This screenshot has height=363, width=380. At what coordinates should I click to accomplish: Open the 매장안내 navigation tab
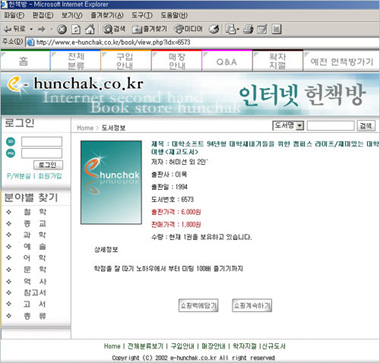pos(176,61)
